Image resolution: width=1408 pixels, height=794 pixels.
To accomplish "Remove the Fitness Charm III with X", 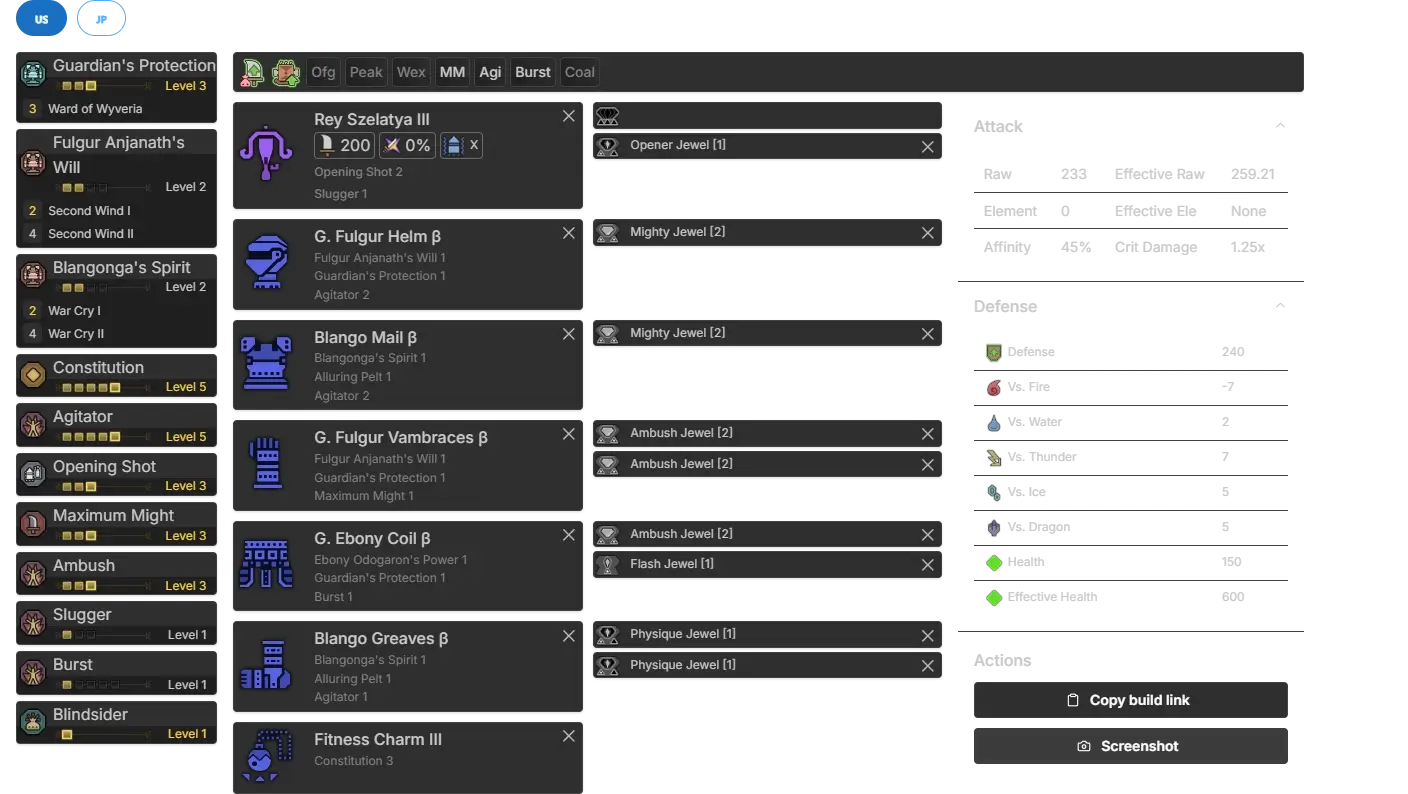I will (x=568, y=736).
